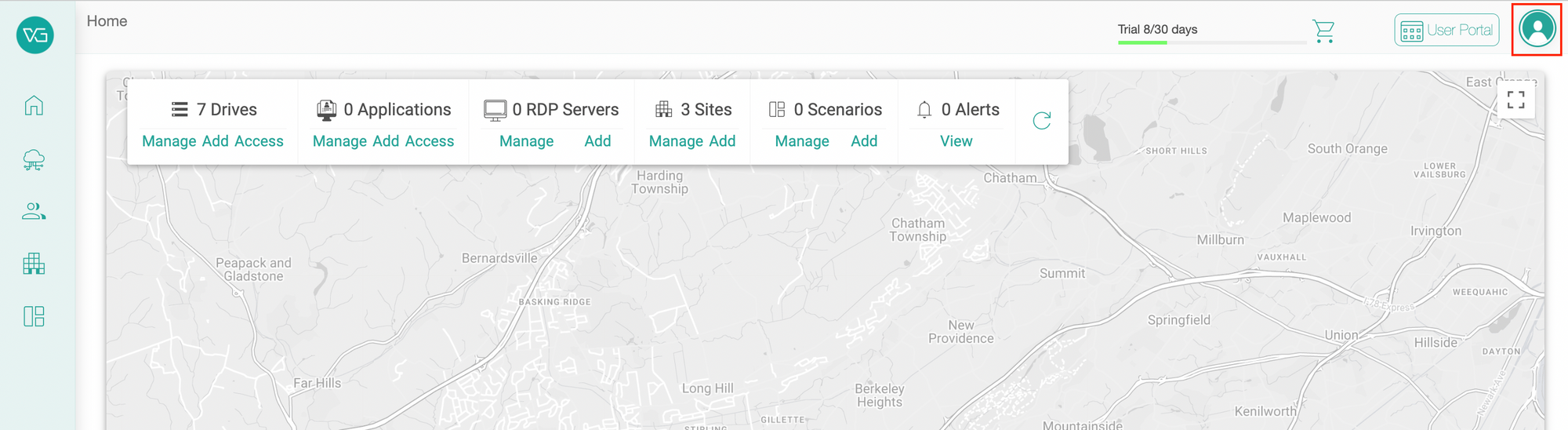Add a new Drive
Viewport: 1568px width, 430px height.
(216, 141)
